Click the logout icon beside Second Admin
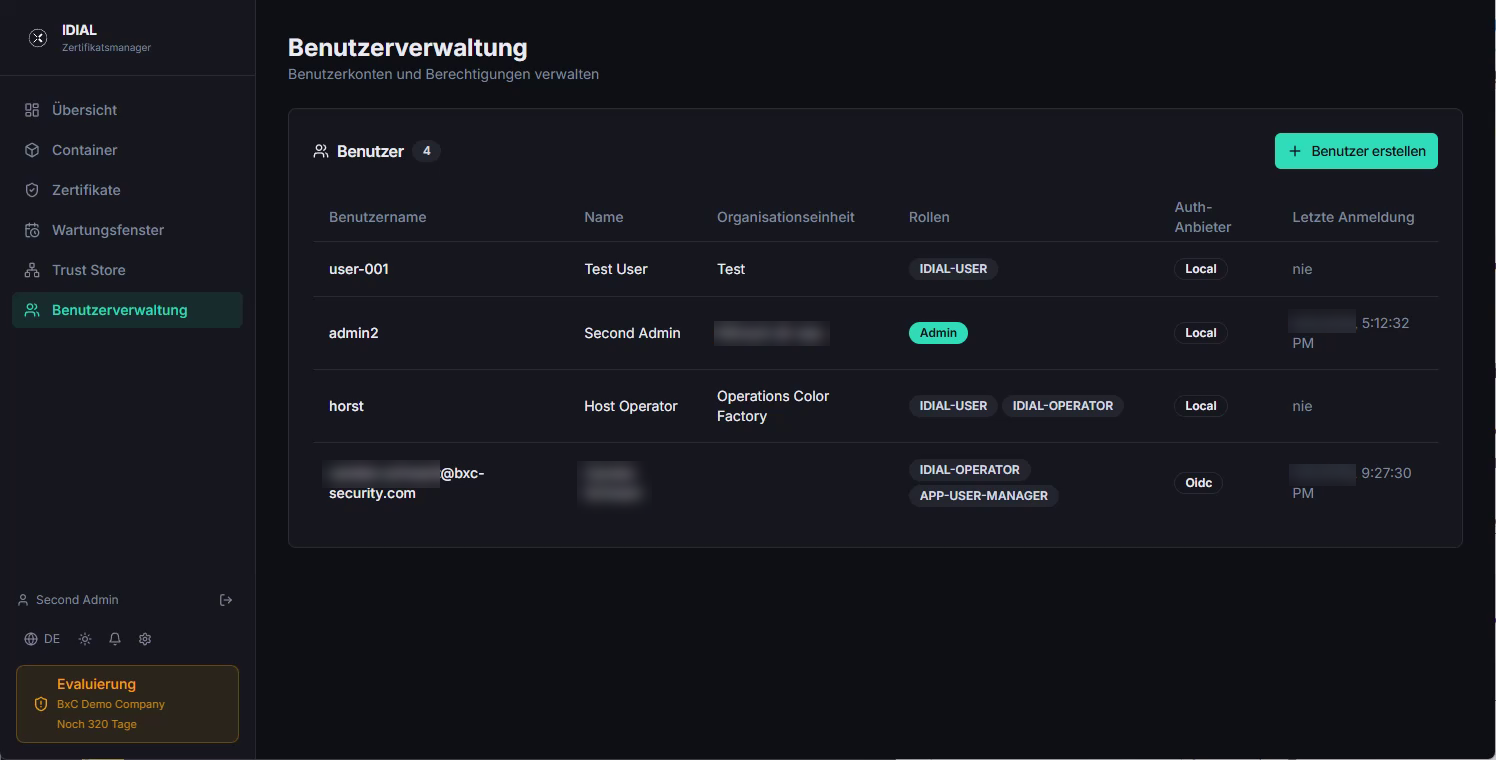 tap(226, 600)
